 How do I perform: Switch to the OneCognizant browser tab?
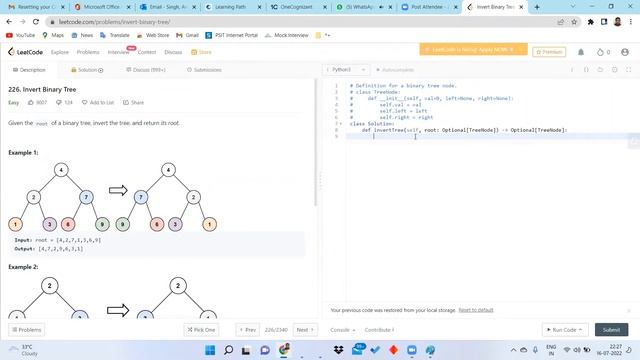coord(298,7)
